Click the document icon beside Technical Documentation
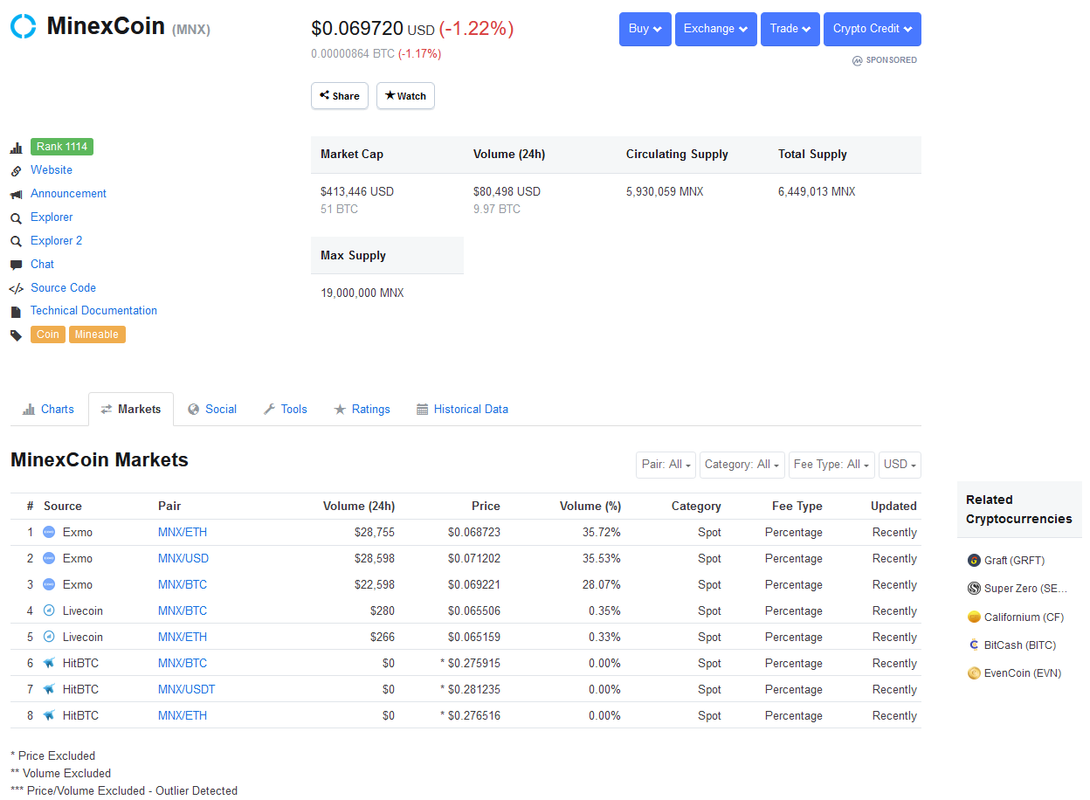1090x800 pixels. pos(16,312)
